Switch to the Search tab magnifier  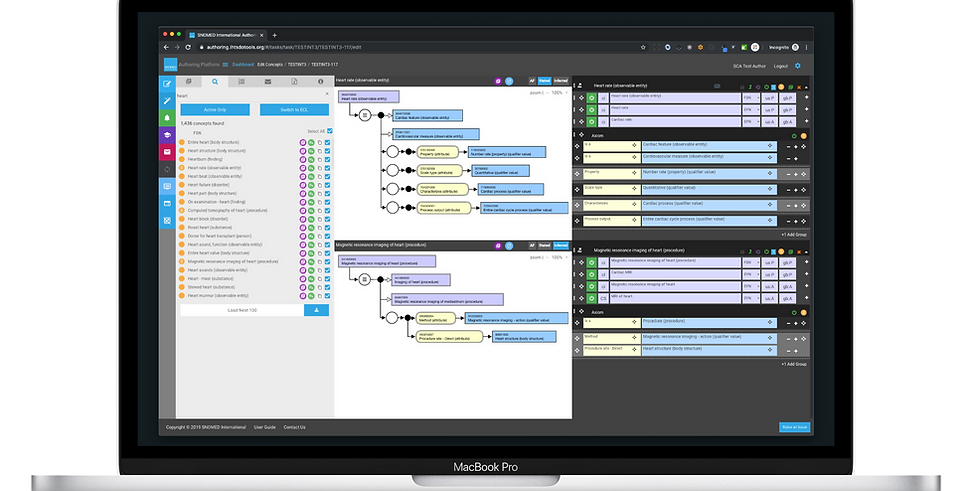tap(215, 82)
